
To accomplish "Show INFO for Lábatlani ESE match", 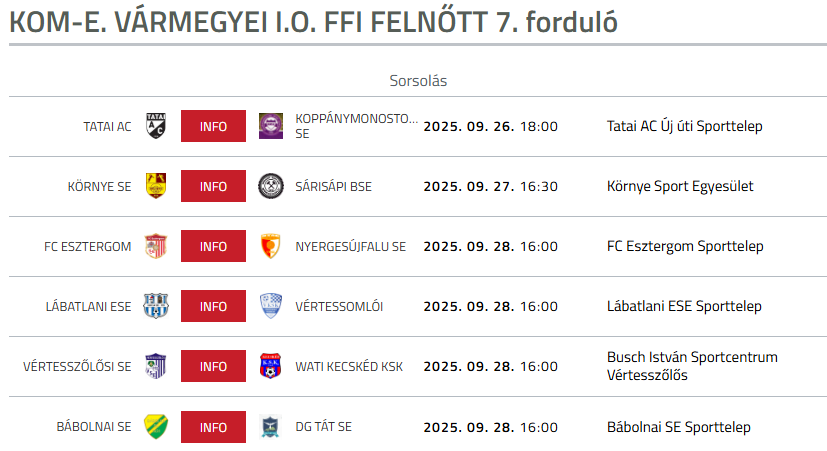I will coord(213,306).
